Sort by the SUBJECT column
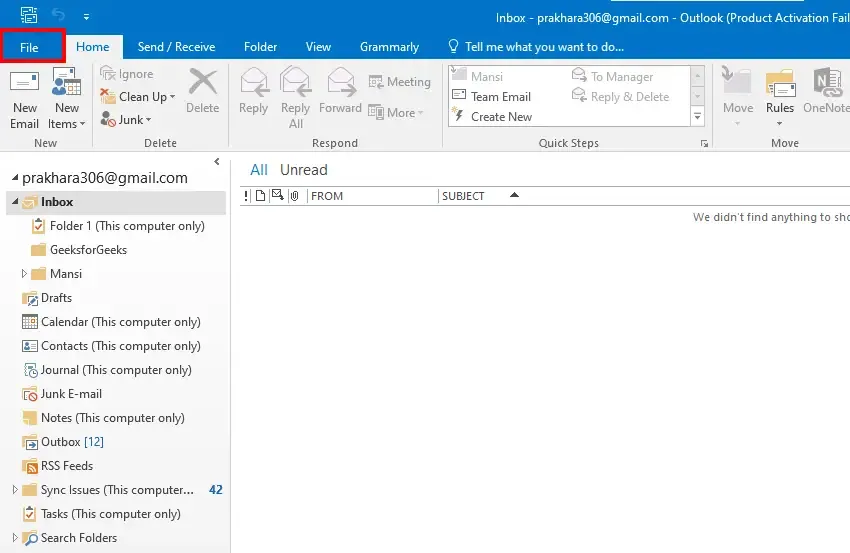 coord(463,196)
